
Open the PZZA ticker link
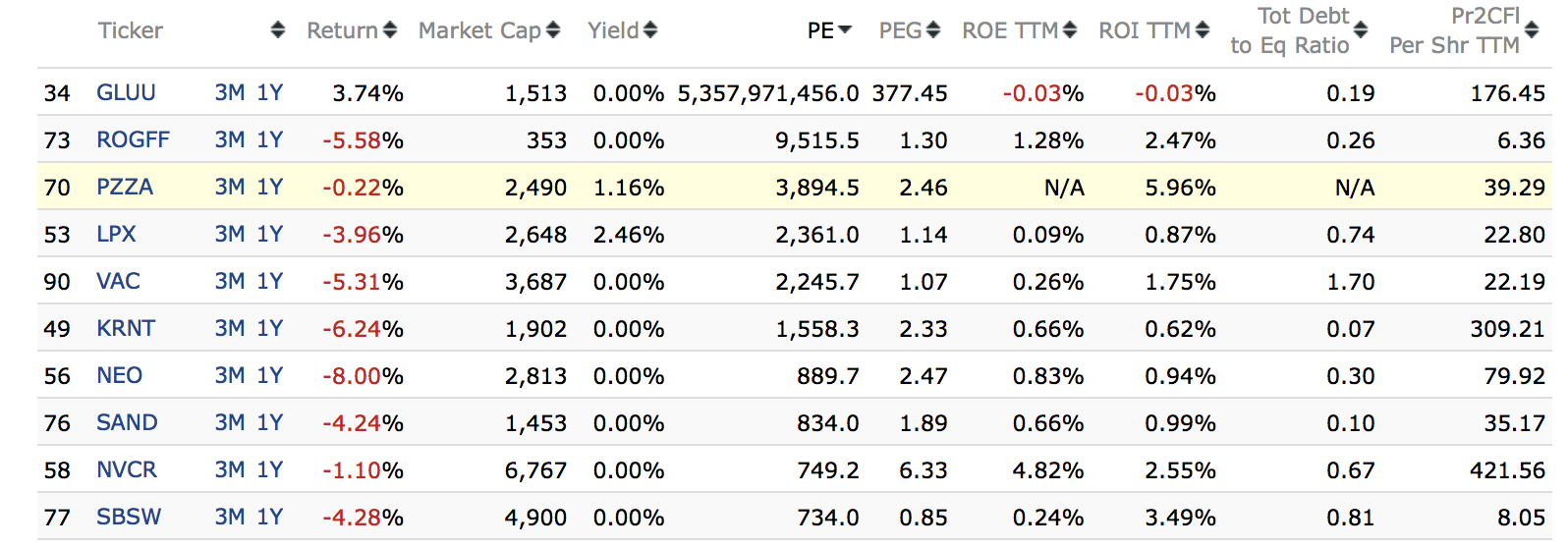(x=125, y=188)
